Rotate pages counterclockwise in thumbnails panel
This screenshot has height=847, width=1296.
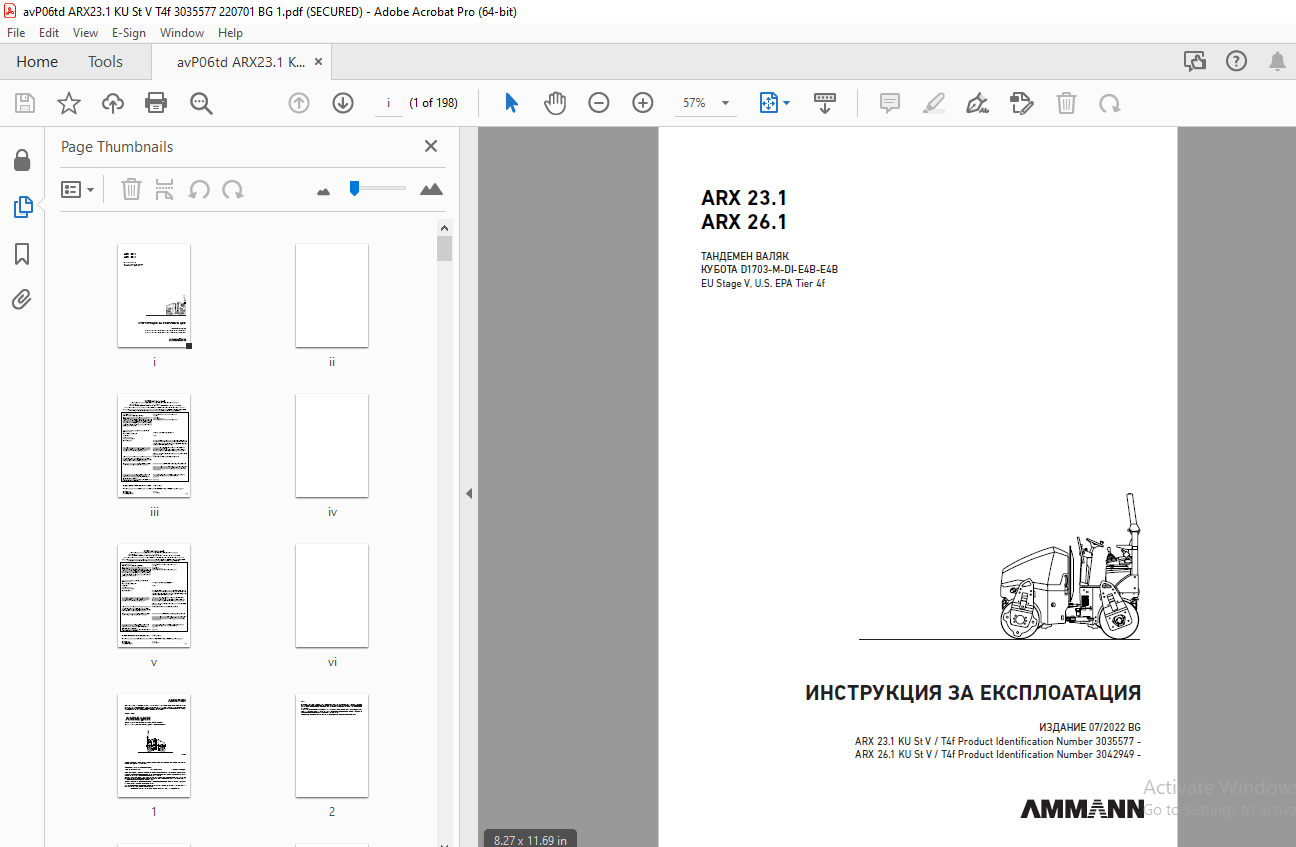point(199,189)
